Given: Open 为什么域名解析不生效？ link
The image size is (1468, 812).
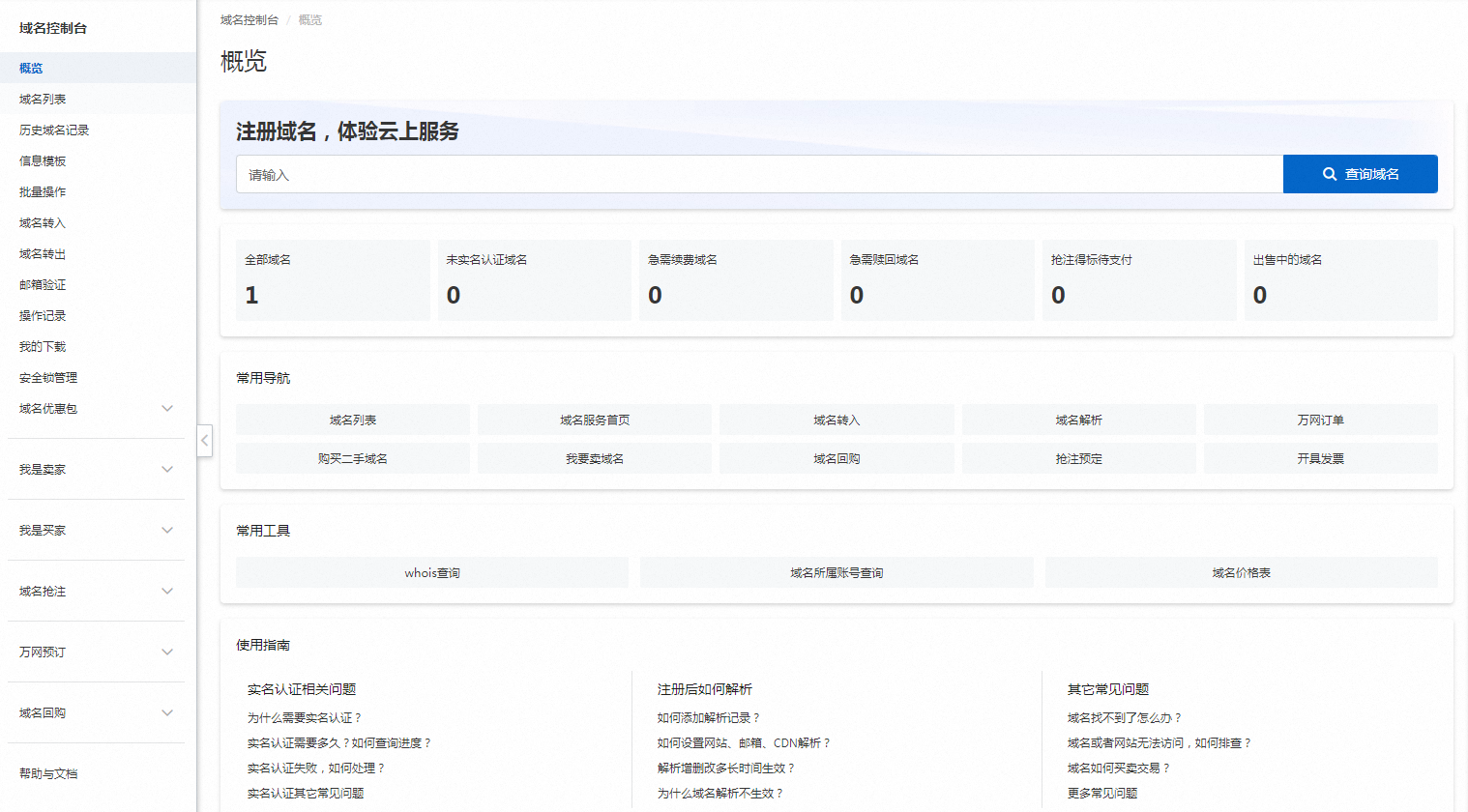Looking at the screenshot, I should 720,793.
